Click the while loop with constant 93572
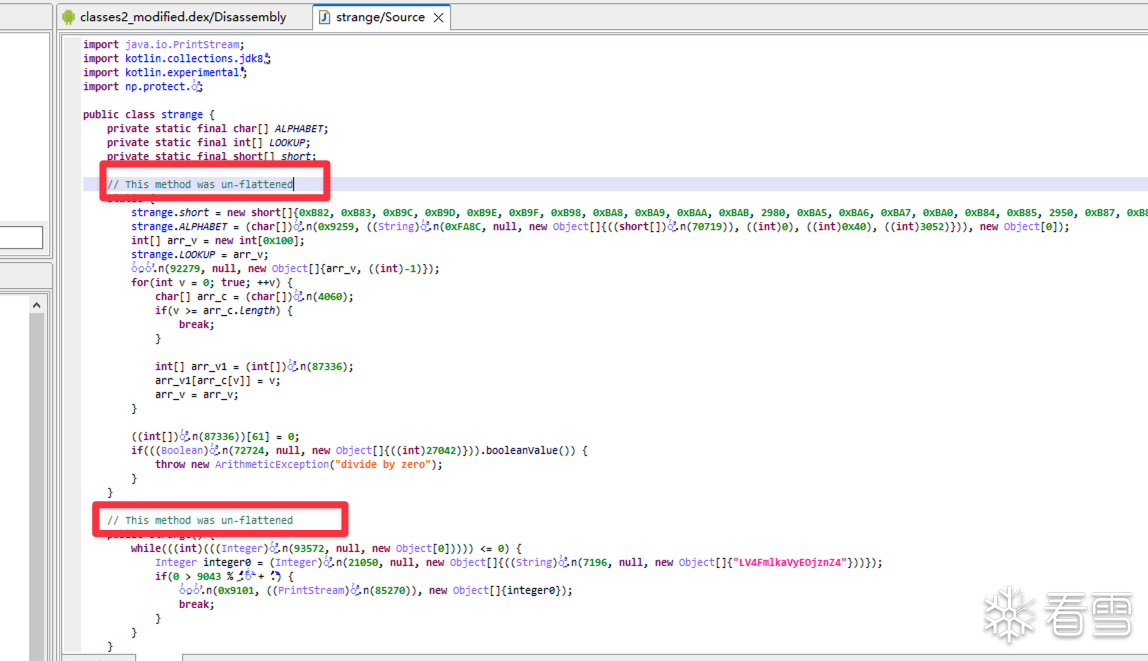 [327, 548]
